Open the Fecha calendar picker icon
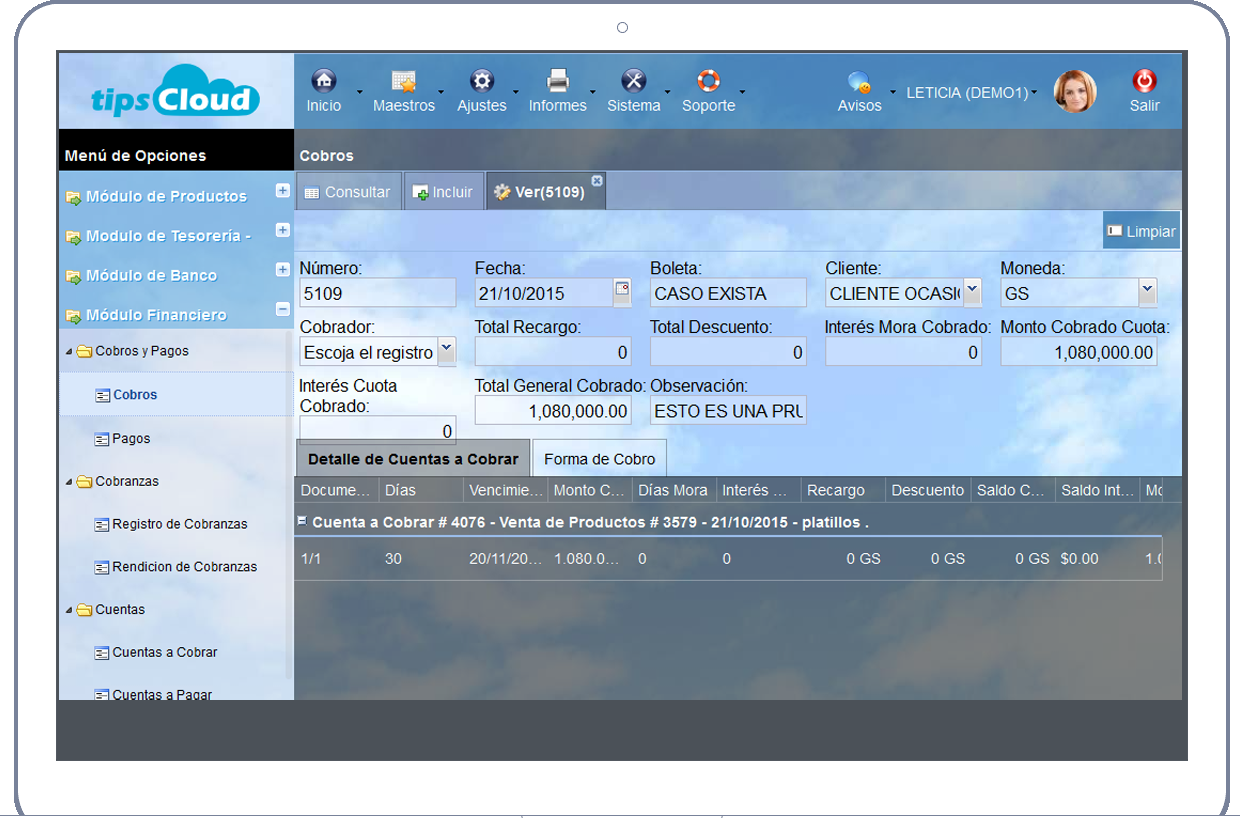The height and width of the screenshot is (818, 1240). click(x=622, y=291)
